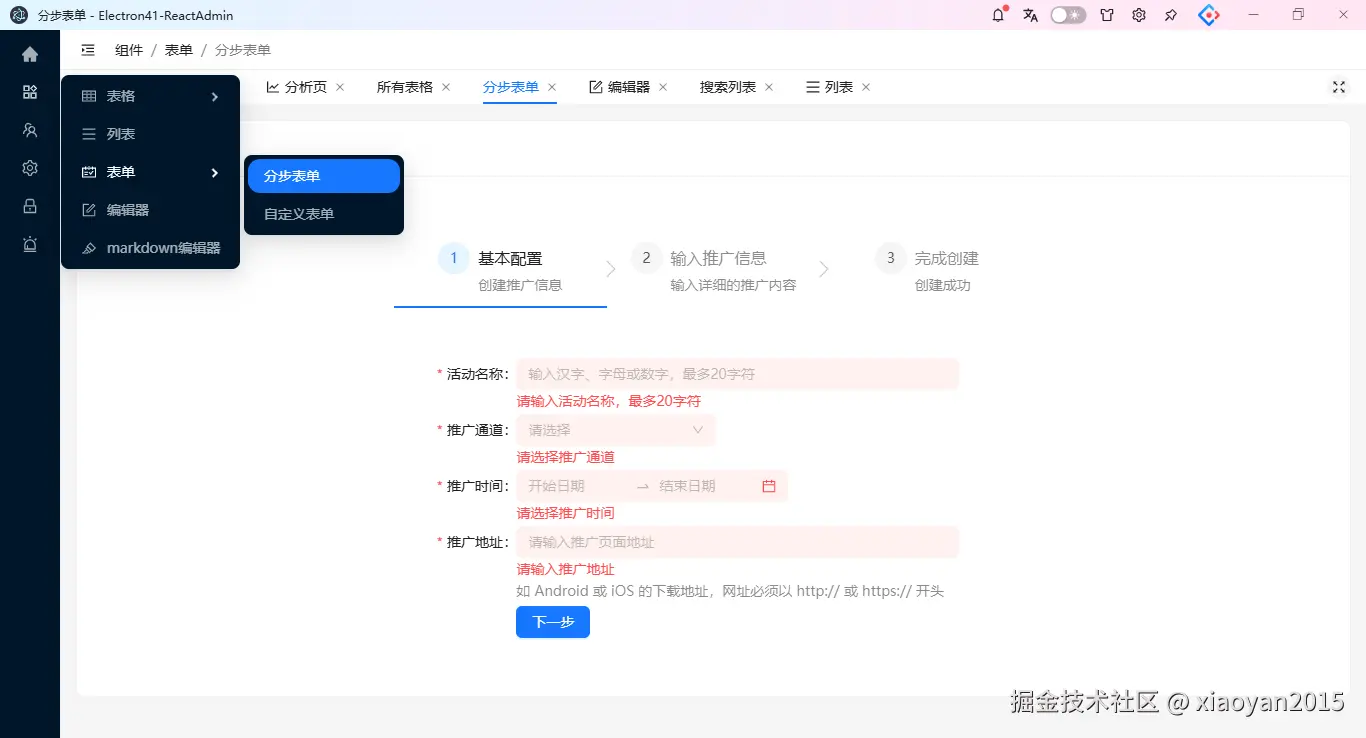Close the 列表 tab
1366x738 pixels.
pos(866,87)
